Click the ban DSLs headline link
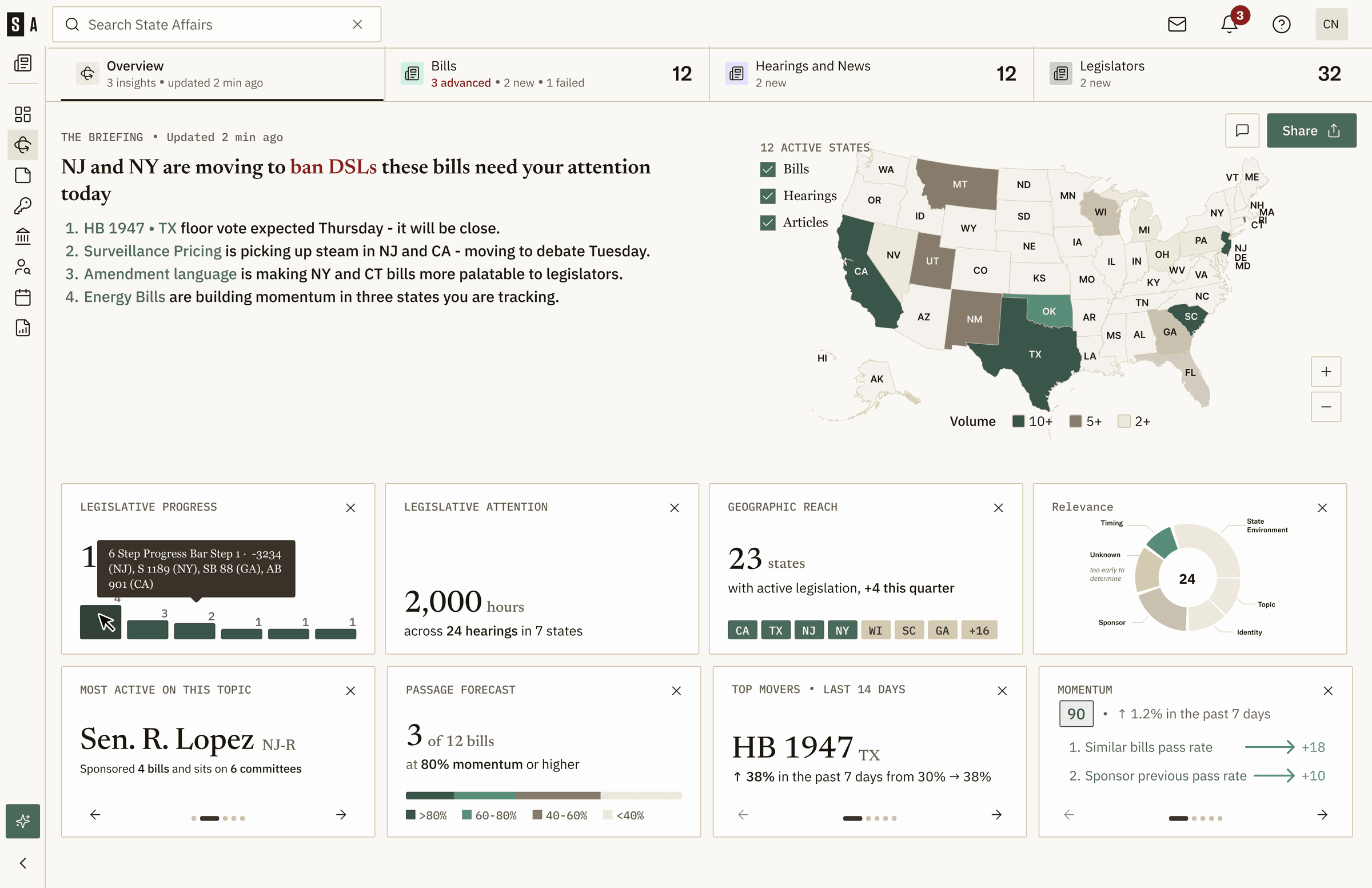 (333, 167)
